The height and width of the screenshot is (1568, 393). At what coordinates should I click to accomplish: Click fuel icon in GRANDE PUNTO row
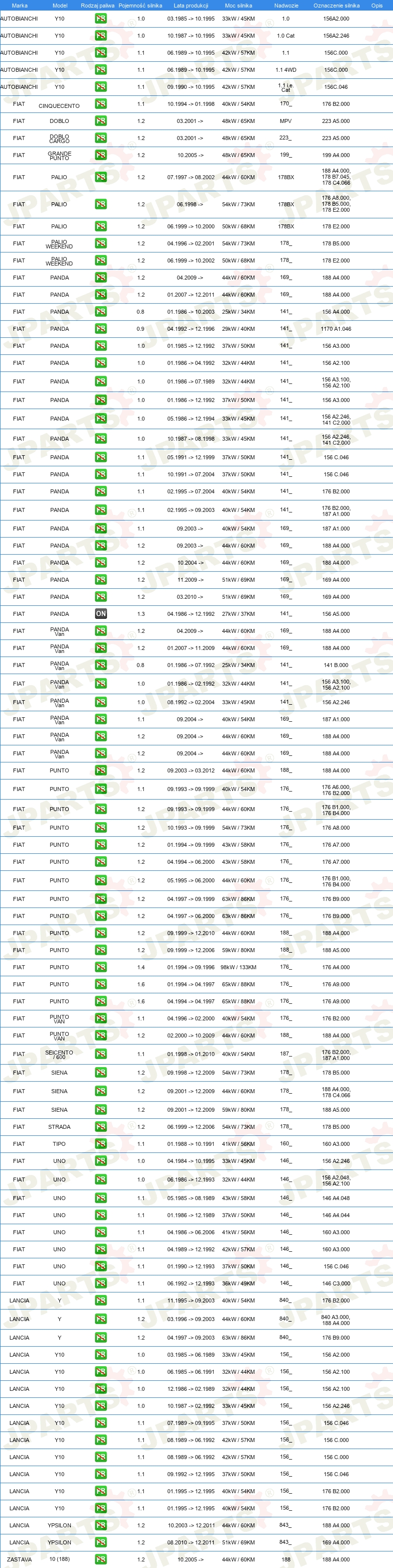(101, 155)
